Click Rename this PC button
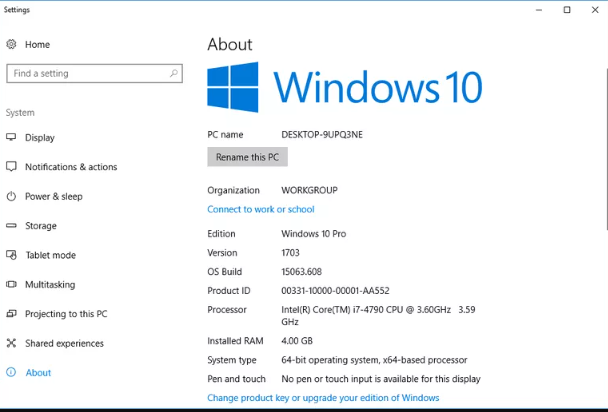The height and width of the screenshot is (412, 608). pyautogui.click(x=247, y=157)
